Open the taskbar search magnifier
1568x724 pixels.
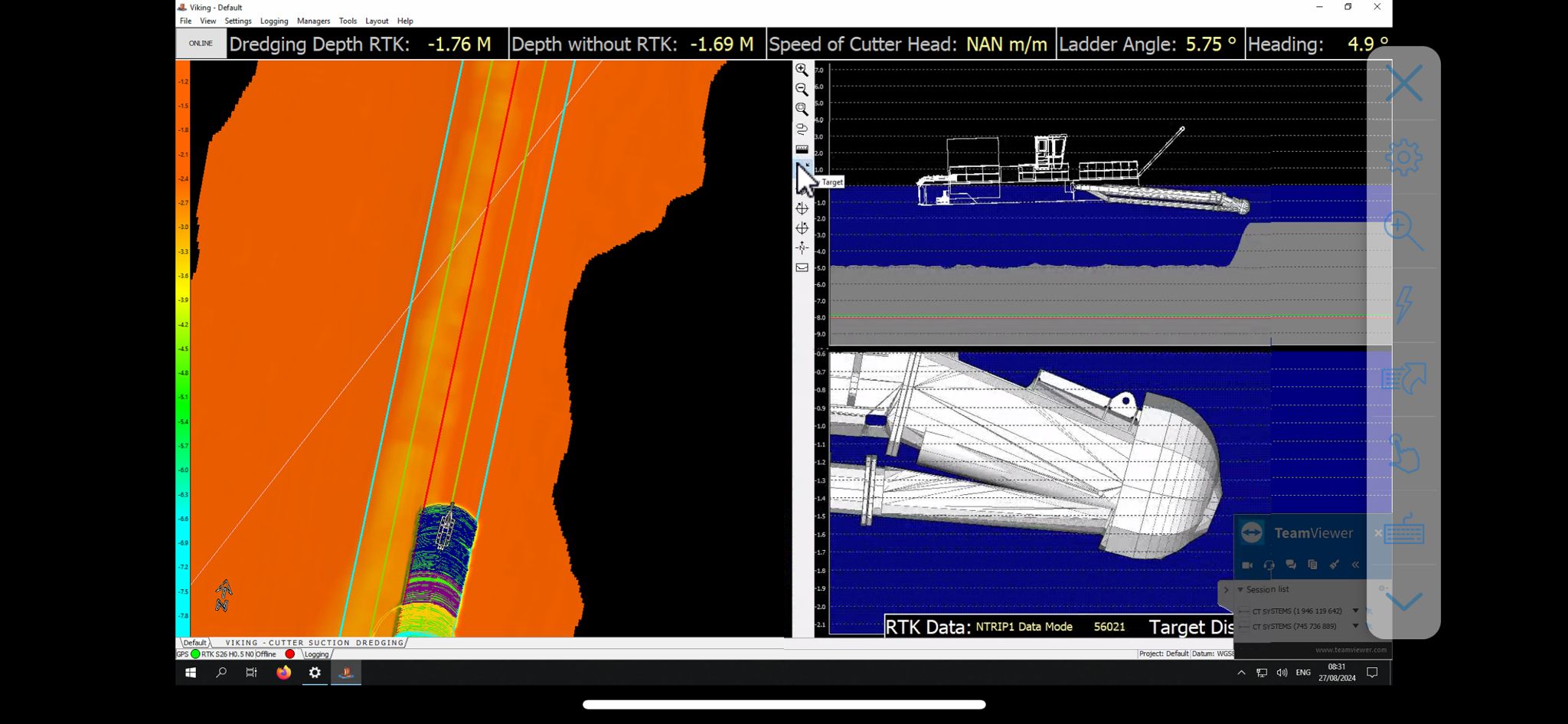(221, 673)
